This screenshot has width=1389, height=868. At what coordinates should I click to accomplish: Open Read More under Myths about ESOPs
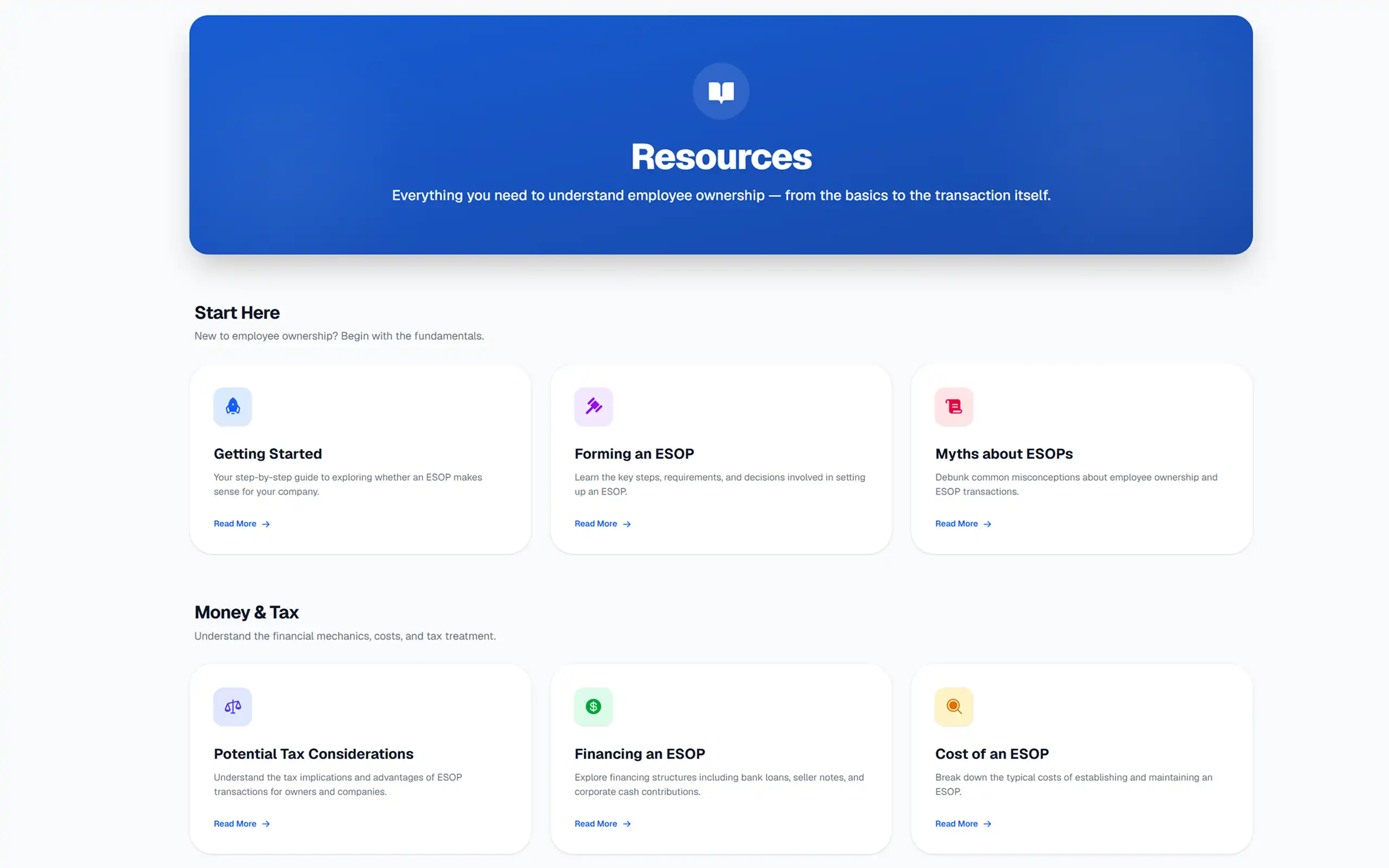[956, 524]
